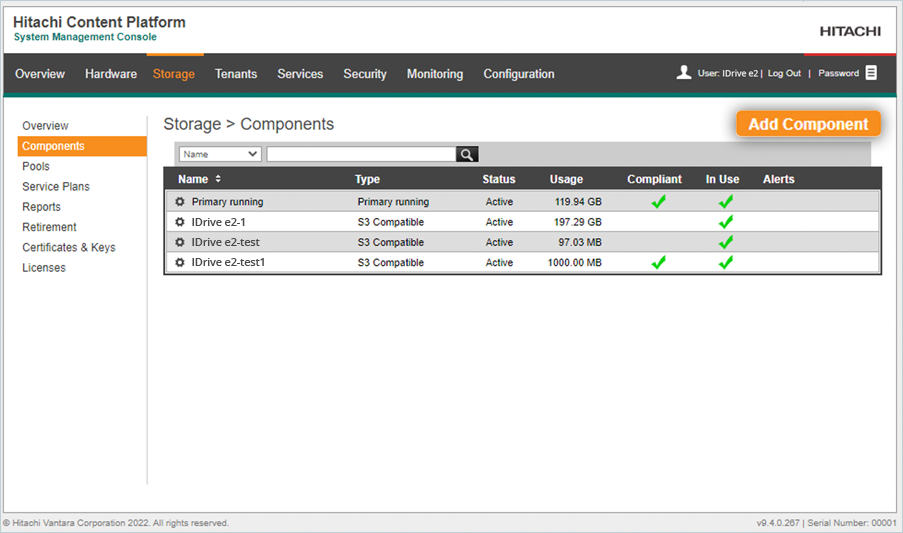Click the gear icon for IDrive e2-test
Viewport: 903px width, 533px height.
180,242
